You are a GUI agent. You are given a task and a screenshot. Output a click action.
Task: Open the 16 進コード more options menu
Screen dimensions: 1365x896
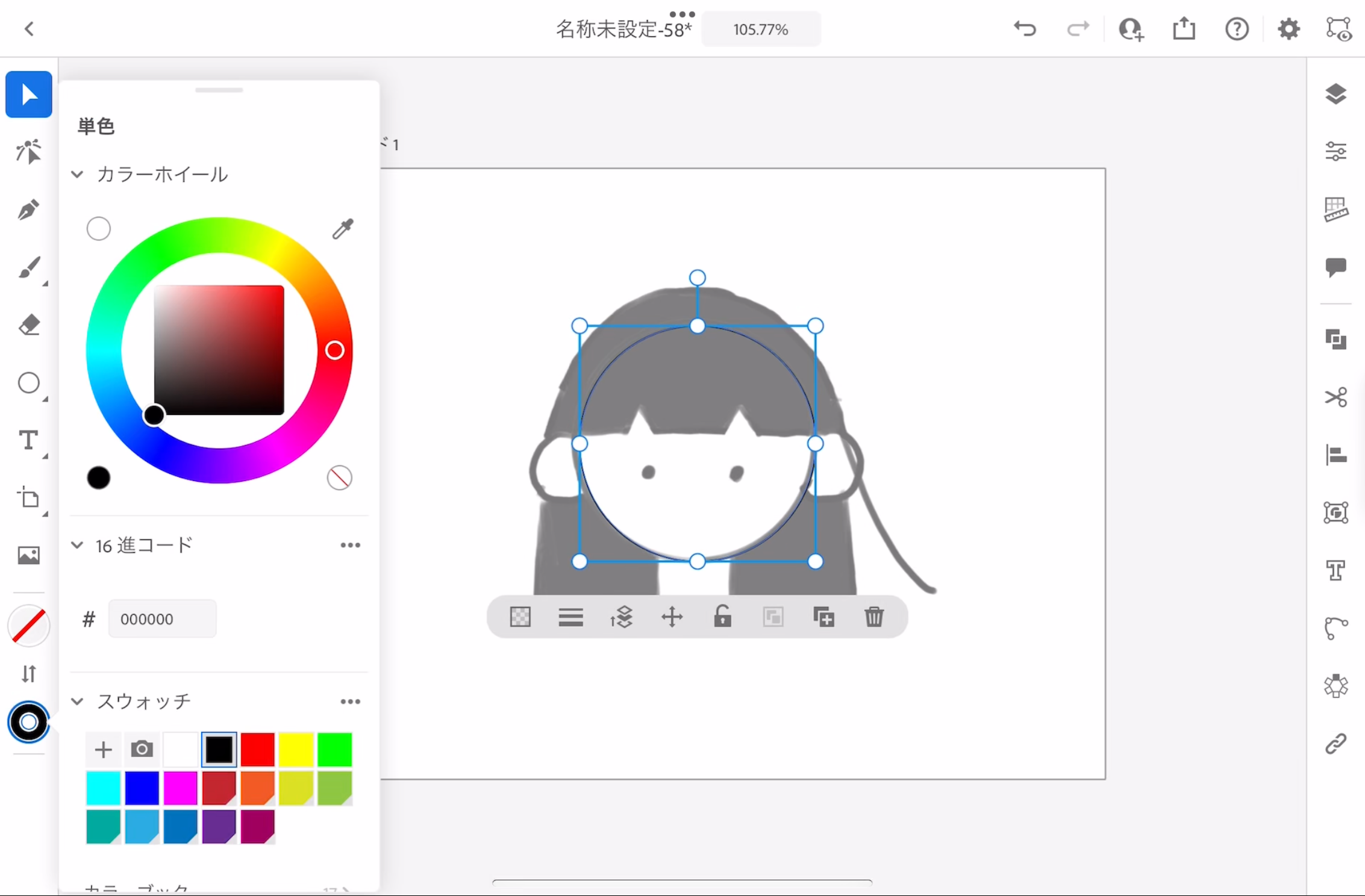350,546
